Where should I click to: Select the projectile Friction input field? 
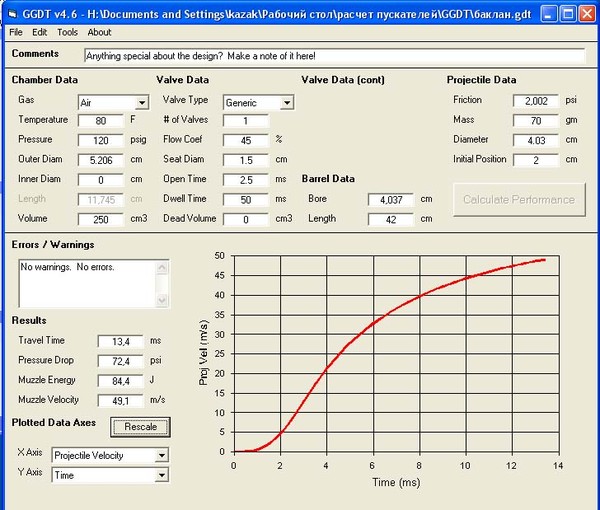tap(536, 101)
